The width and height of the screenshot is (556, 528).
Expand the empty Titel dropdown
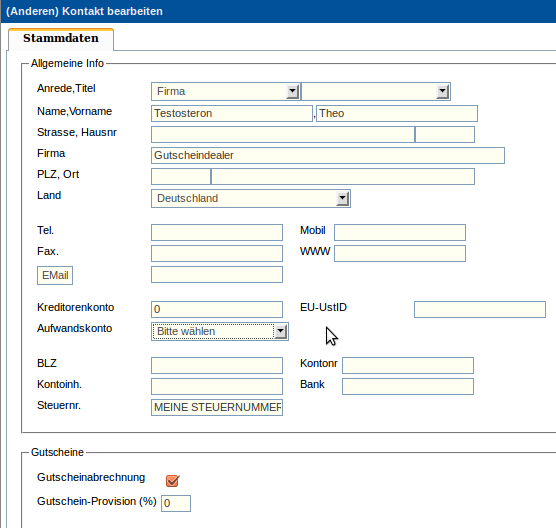(x=376, y=91)
